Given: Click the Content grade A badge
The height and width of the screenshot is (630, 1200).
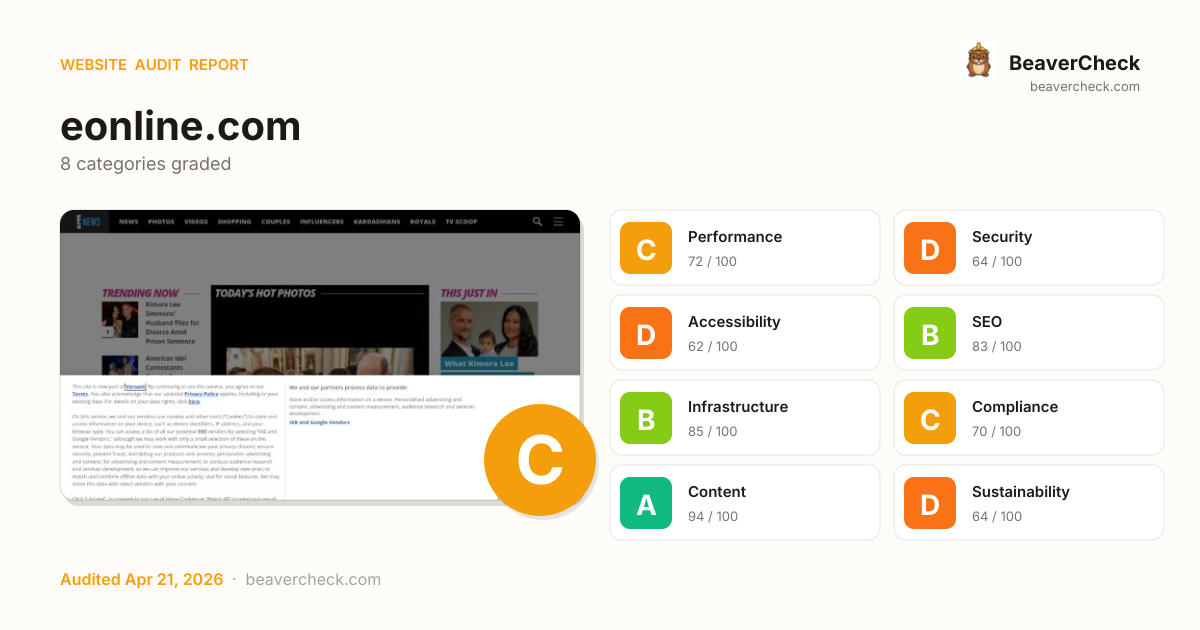Looking at the screenshot, I should (x=646, y=503).
